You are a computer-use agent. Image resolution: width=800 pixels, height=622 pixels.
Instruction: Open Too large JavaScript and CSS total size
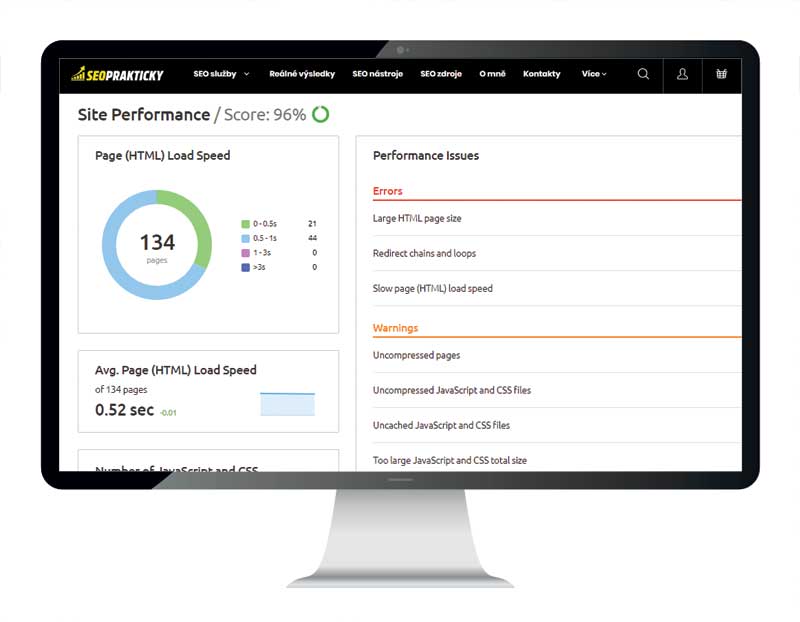pyautogui.click(x=449, y=460)
